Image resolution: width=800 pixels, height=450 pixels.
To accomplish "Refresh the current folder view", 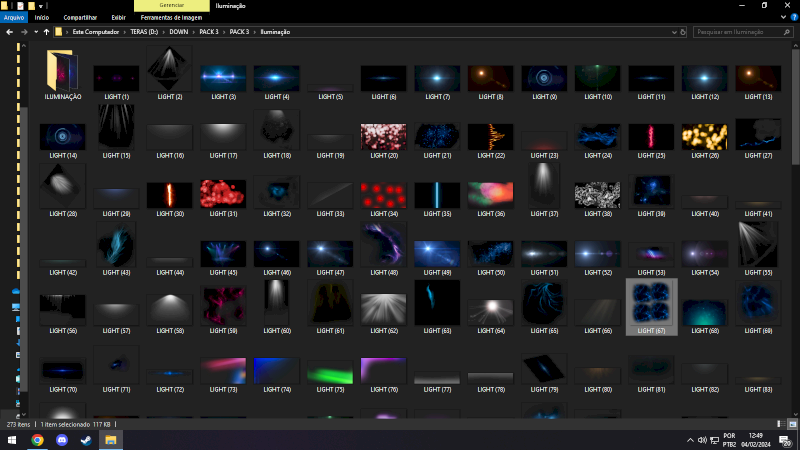I will coord(681,32).
